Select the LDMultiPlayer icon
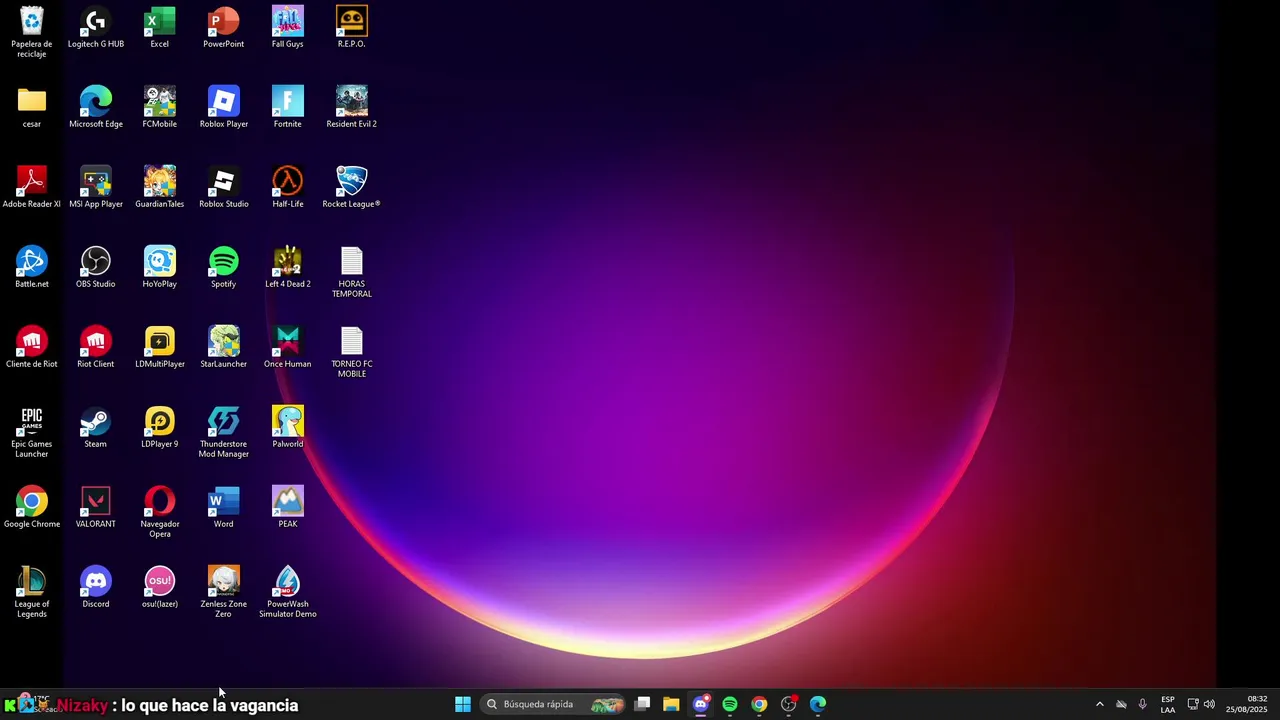 pyautogui.click(x=160, y=347)
